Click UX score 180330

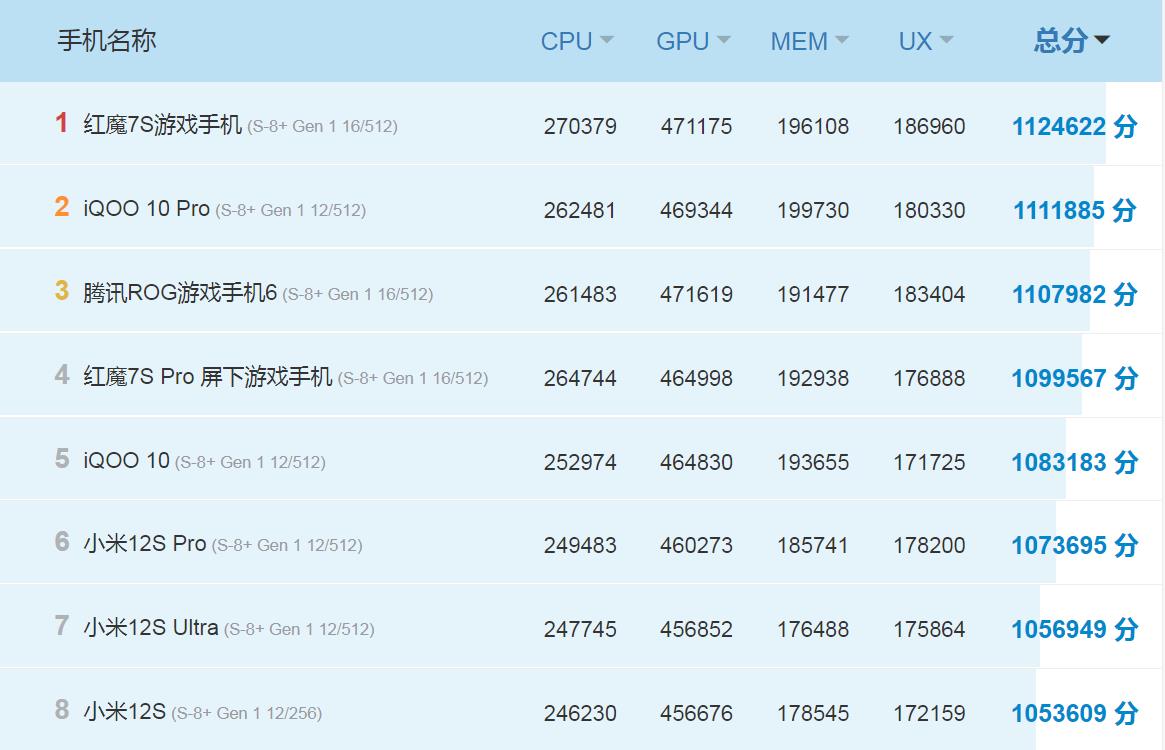coord(929,210)
